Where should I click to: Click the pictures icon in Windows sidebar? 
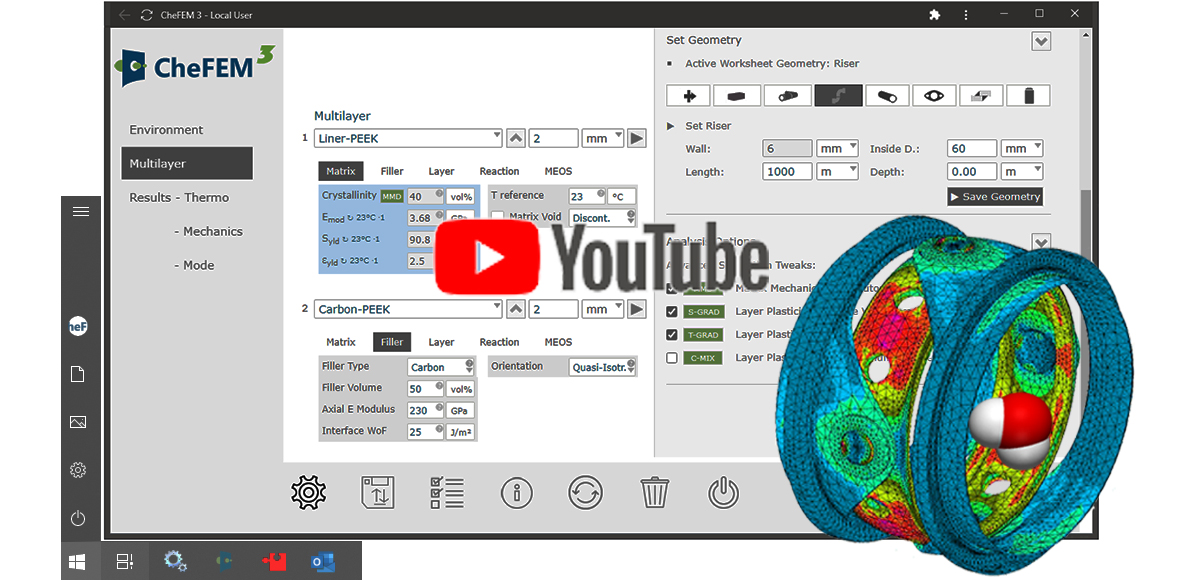[78, 422]
